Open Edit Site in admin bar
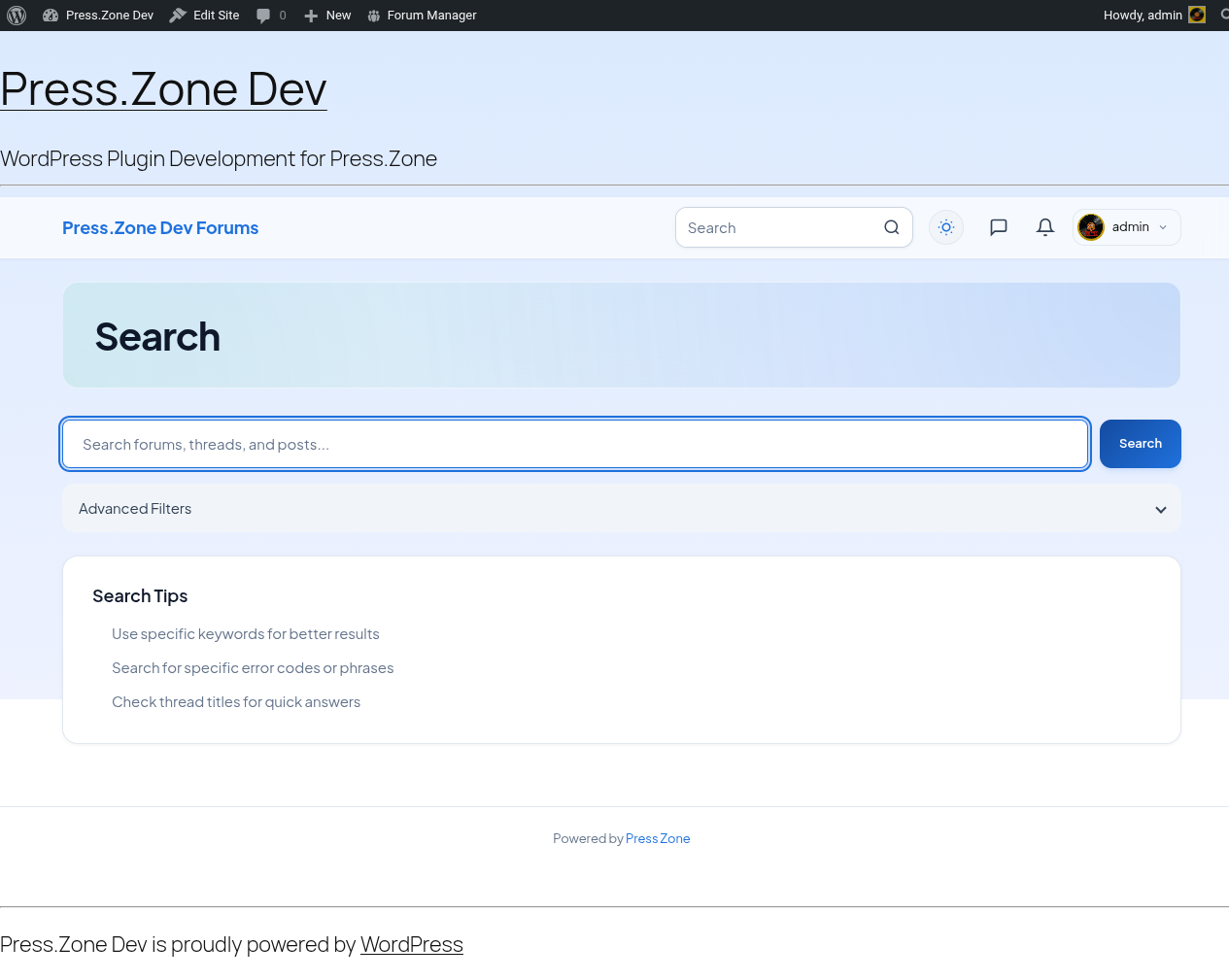The height and width of the screenshot is (980, 1229). click(205, 16)
